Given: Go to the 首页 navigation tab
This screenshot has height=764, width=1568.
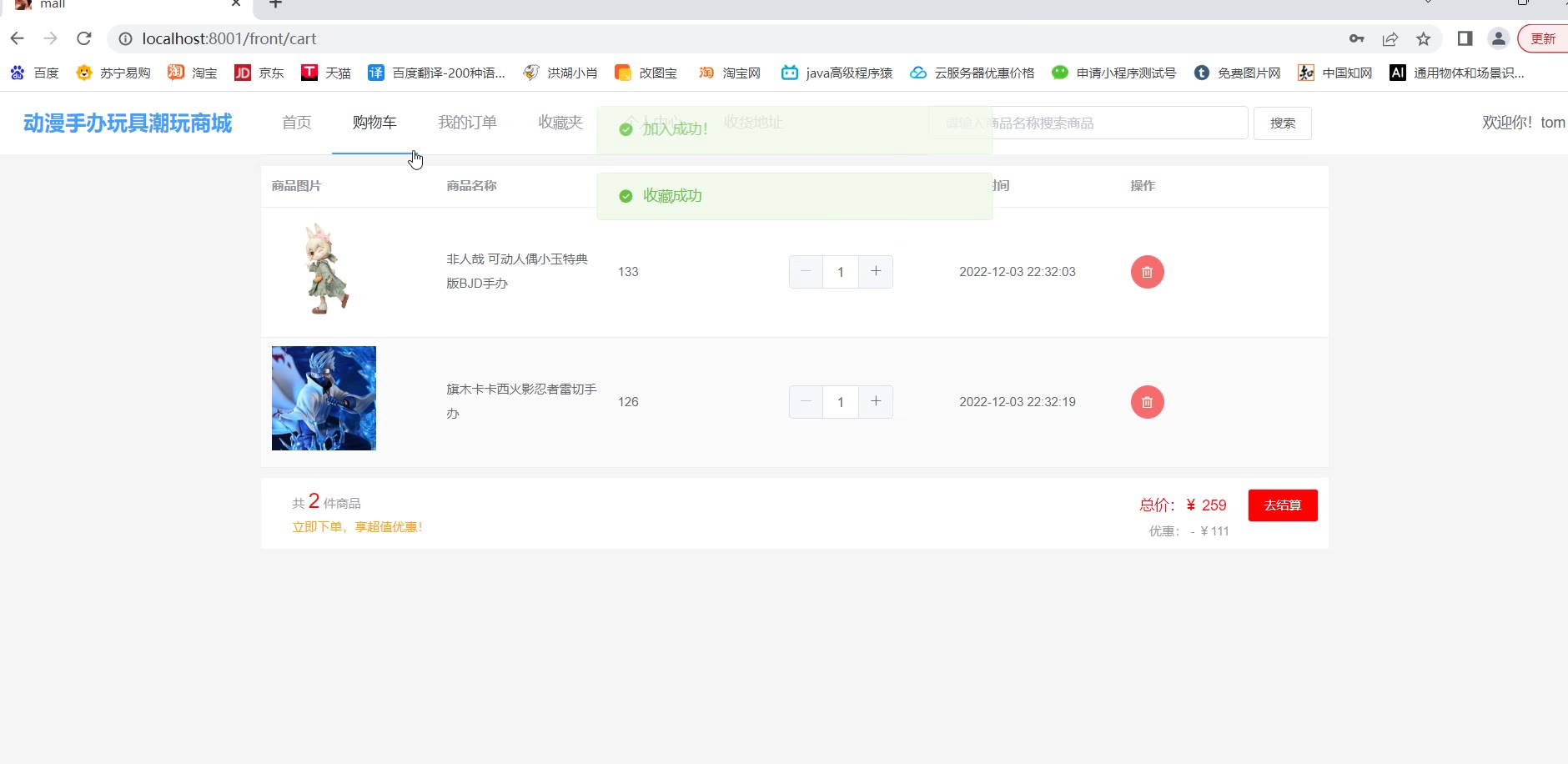Looking at the screenshot, I should coord(297,123).
